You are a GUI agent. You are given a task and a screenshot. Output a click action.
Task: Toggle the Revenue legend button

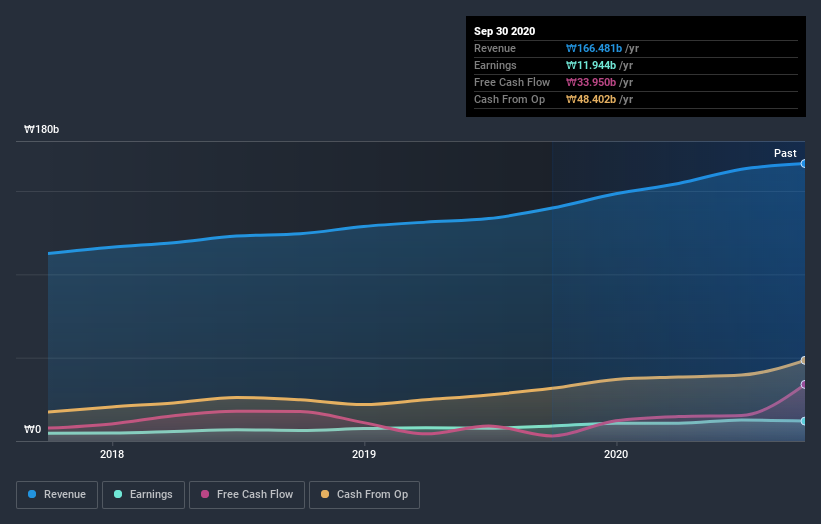[57, 495]
